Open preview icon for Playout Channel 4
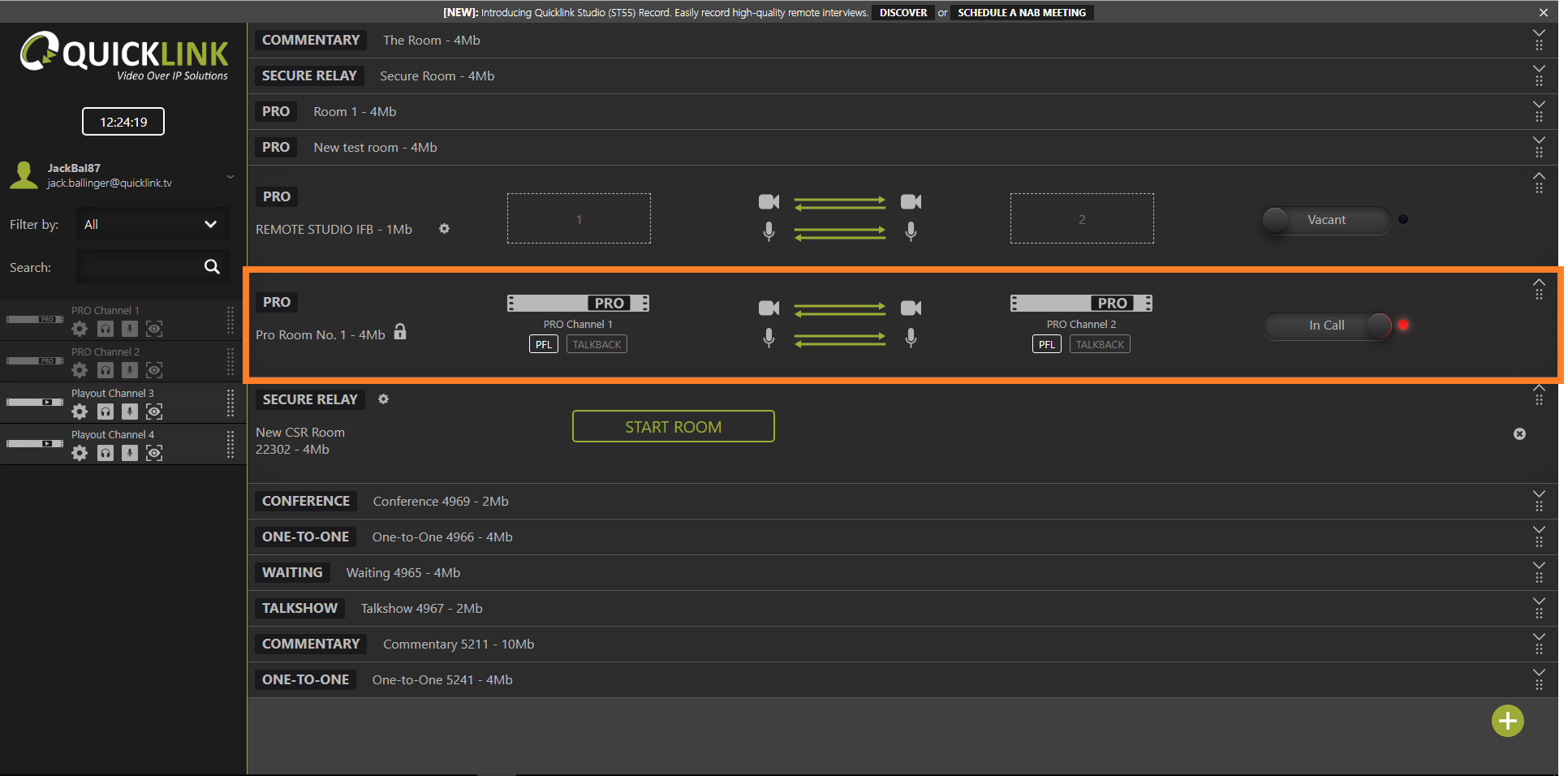The width and height of the screenshot is (1568, 776). pos(154,453)
